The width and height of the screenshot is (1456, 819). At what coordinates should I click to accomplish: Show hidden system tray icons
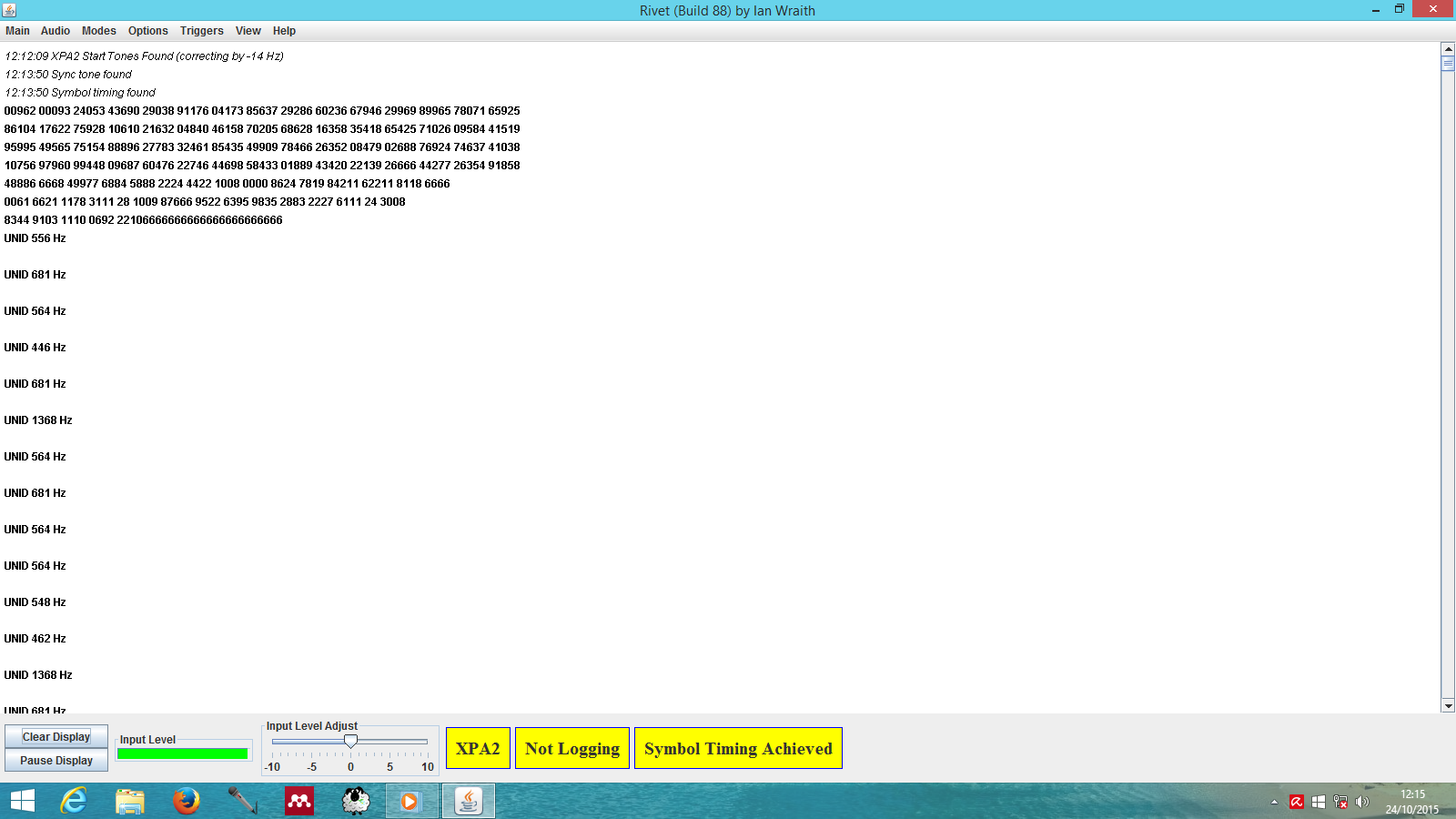1274,802
